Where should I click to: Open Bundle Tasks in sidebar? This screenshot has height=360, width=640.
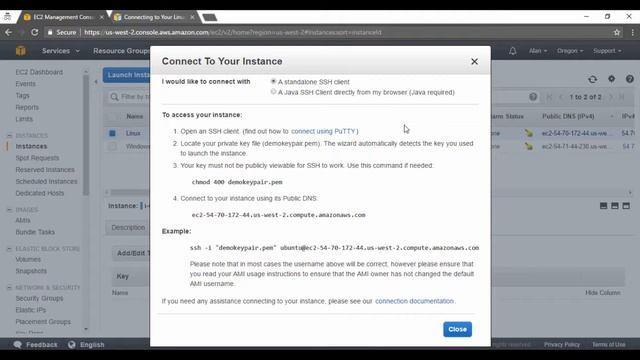(x=35, y=232)
